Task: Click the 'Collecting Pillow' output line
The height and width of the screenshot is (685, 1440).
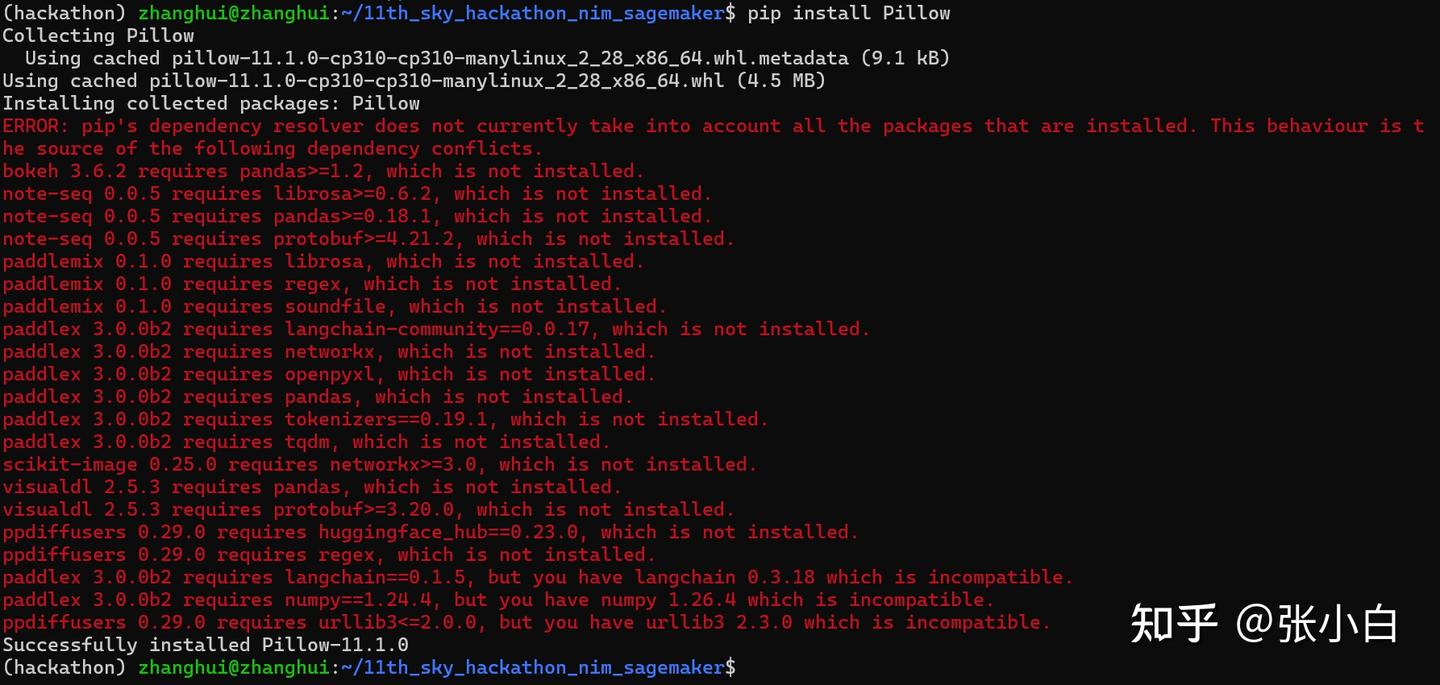Action: (x=98, y=36)
